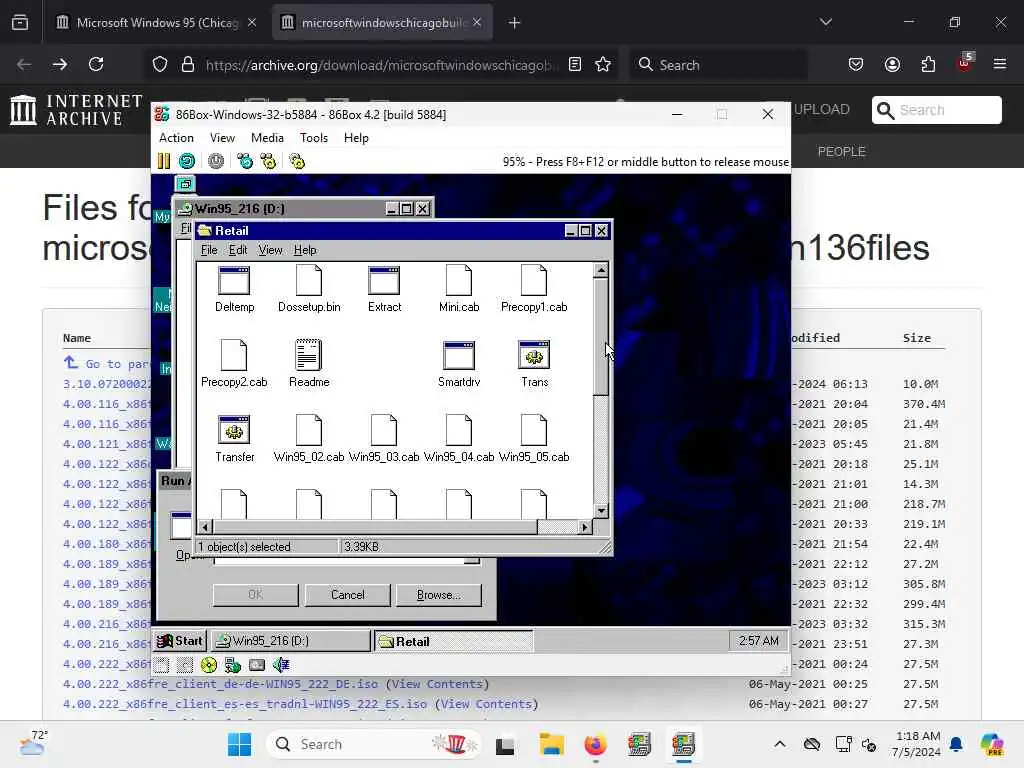Select the Win95_05.cab file
Image resolution: width=1024 pixels, height=768 pixels.
click(534, 439)
